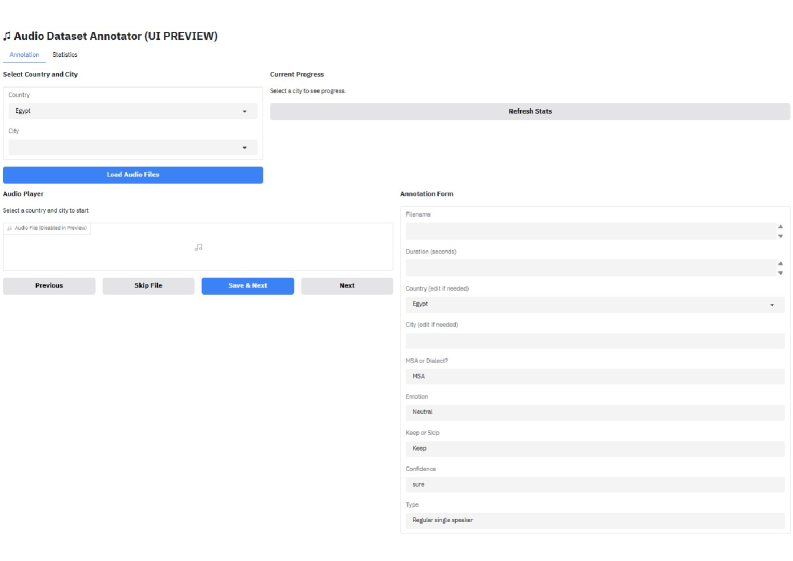793x561 pixels.
Task: Open the Country (edit if needed) dropdown
Action: coord(594,304)
